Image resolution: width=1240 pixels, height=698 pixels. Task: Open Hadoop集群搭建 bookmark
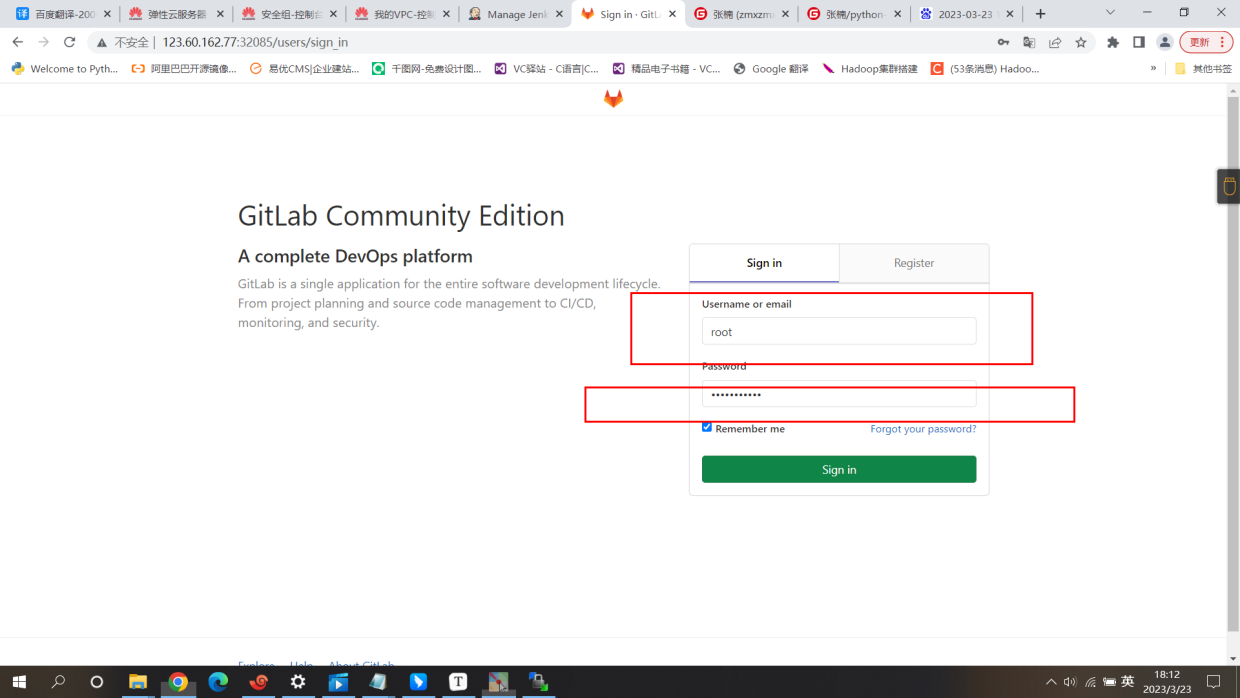pos(870,69)
